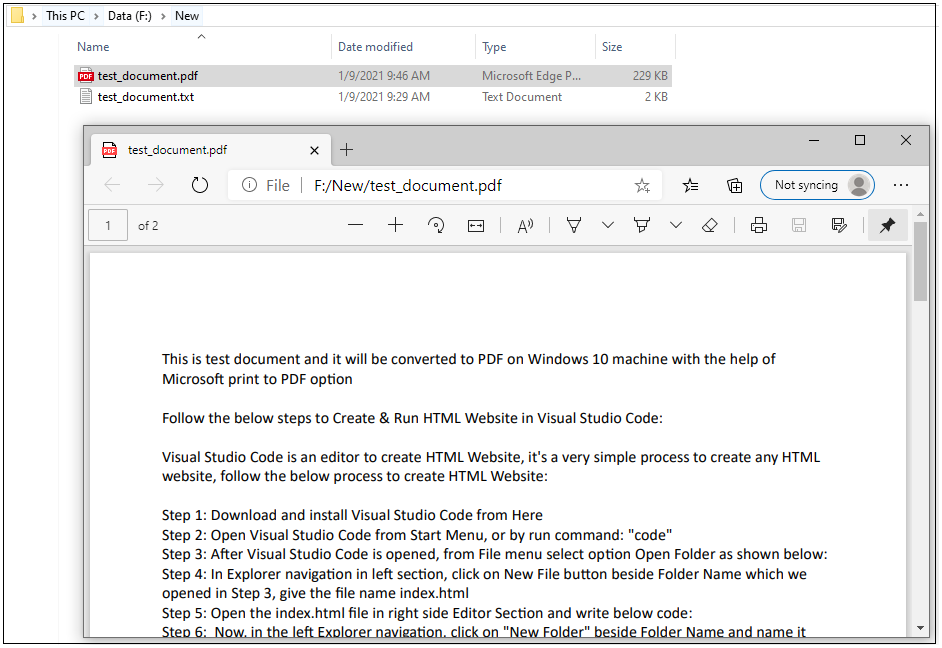The height and width of the screenshot is (648, 942).
Task: Select the Erase tool
Action: click(710, 225)
